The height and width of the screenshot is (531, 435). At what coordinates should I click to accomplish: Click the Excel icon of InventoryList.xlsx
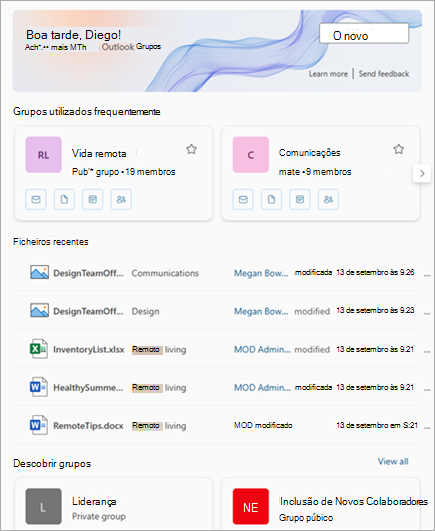39,349
